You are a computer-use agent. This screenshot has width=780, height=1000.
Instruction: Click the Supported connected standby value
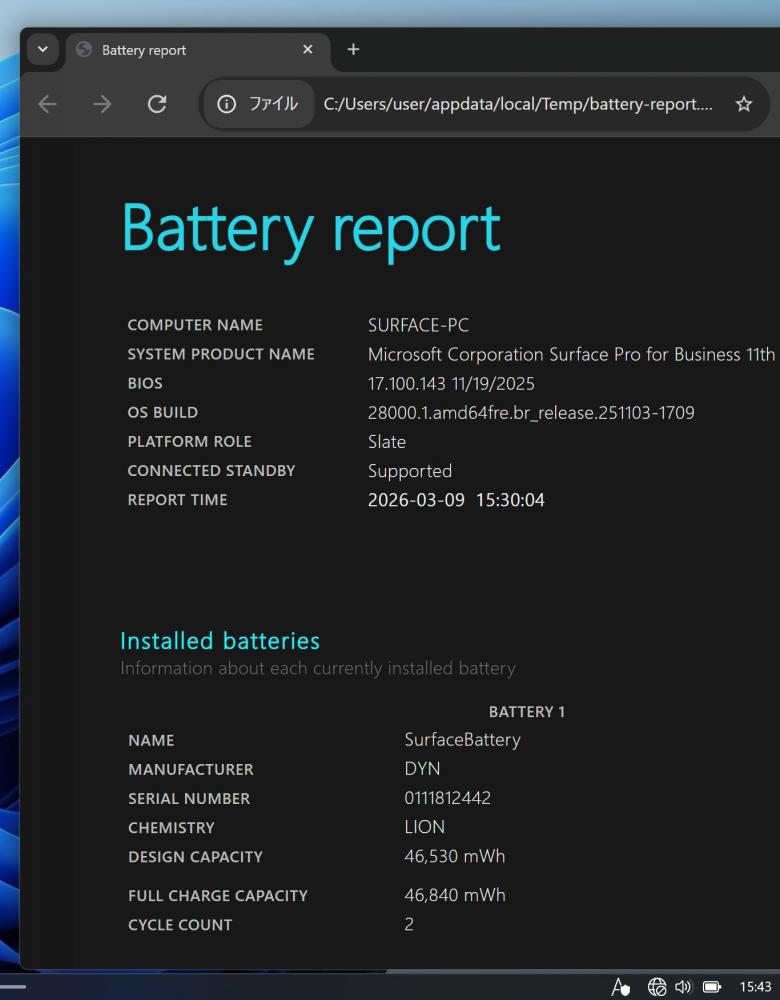tap(410, 471)
